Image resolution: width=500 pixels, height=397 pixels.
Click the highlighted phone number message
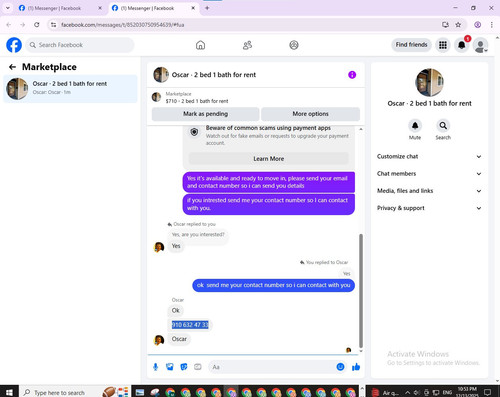coord(190,325)
